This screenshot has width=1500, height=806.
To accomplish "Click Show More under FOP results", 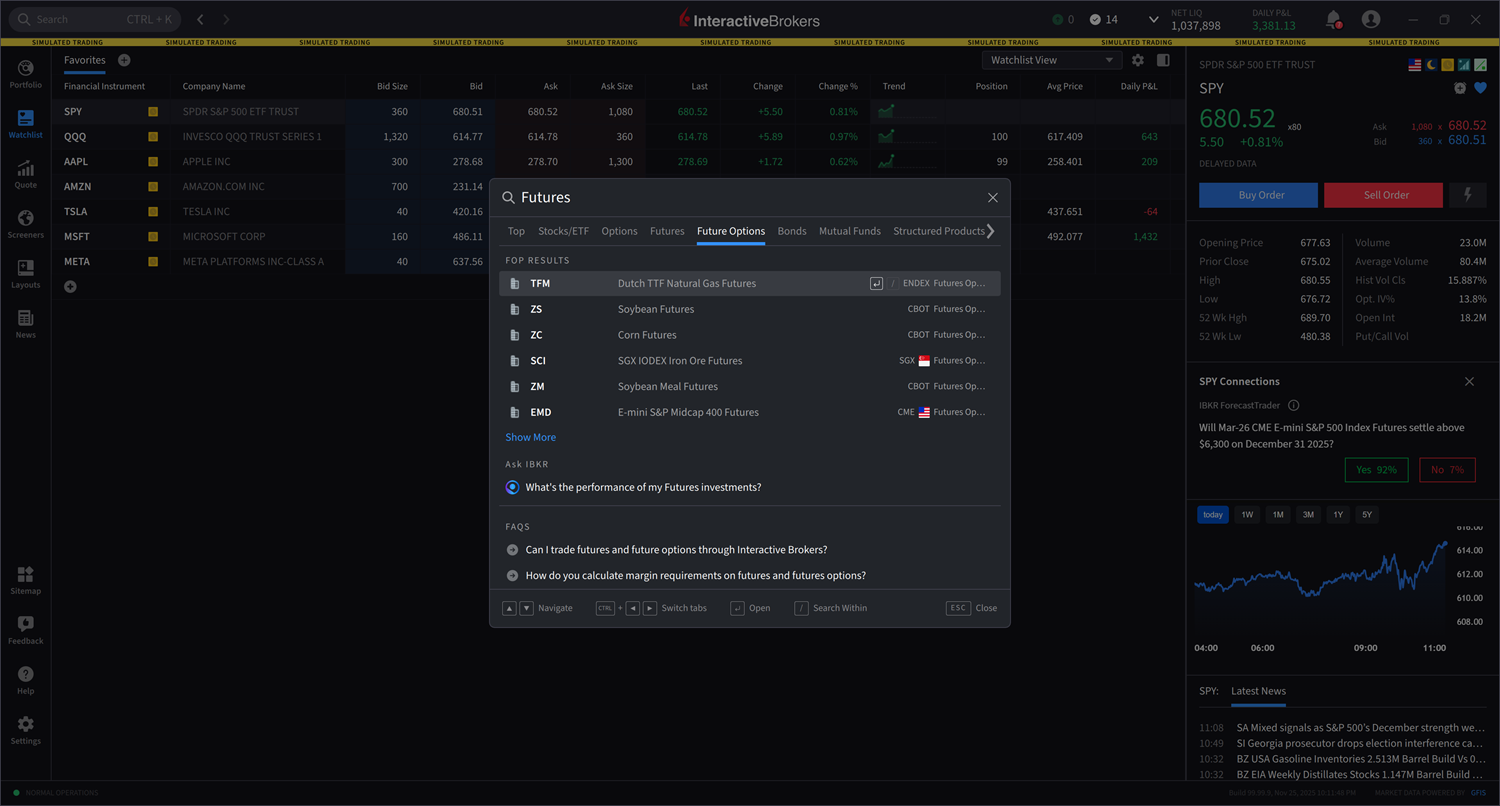I will click(530, 437).
